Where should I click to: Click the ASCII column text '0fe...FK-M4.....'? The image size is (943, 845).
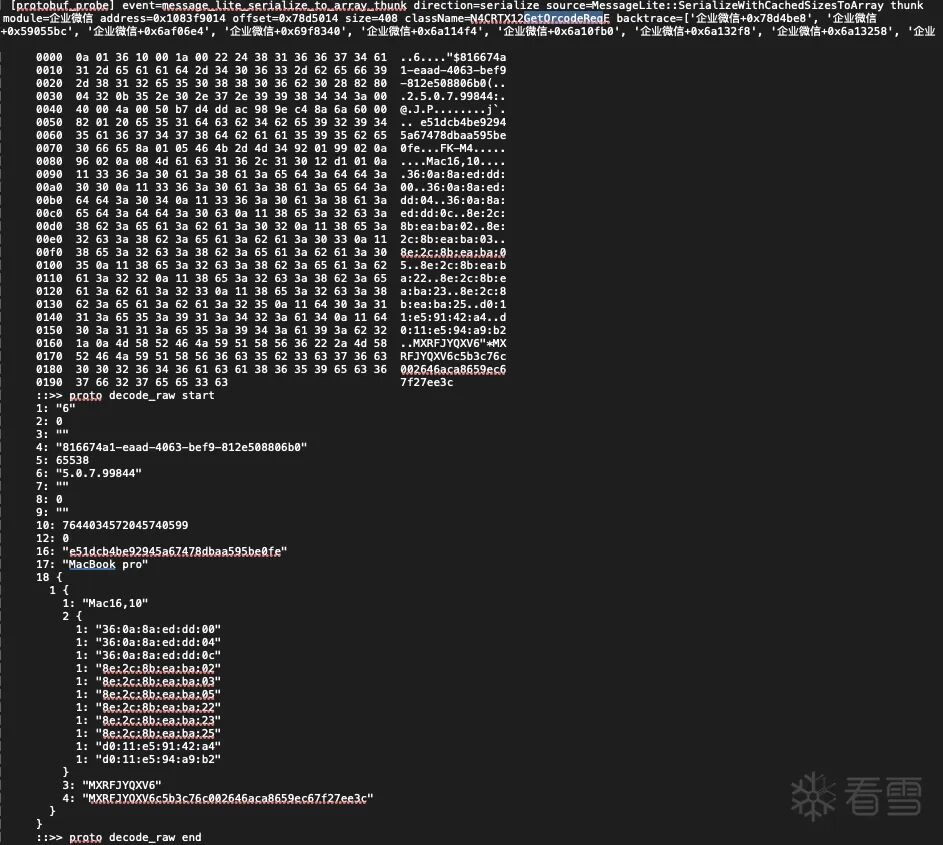[453, 149]
